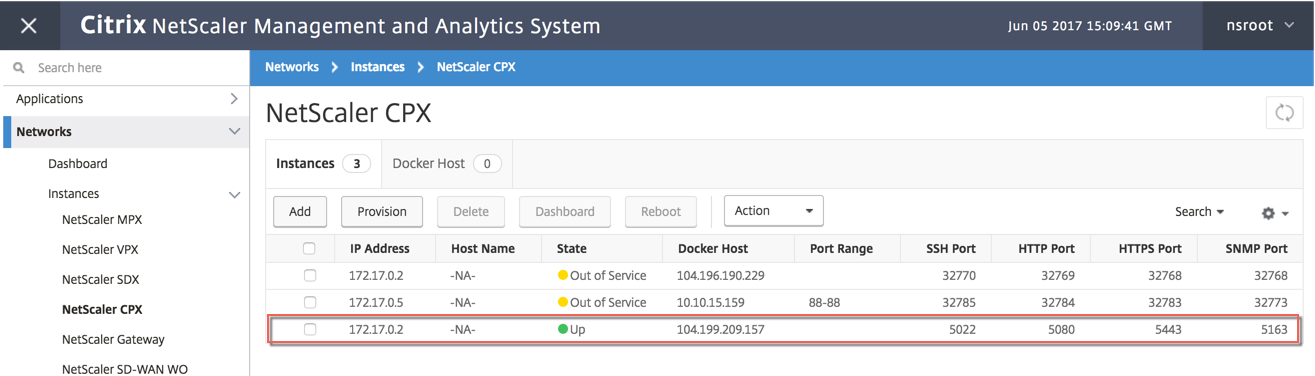Click NetScaler CPX breadcrumb
1315x376 pixels.
tap(476, 67)
